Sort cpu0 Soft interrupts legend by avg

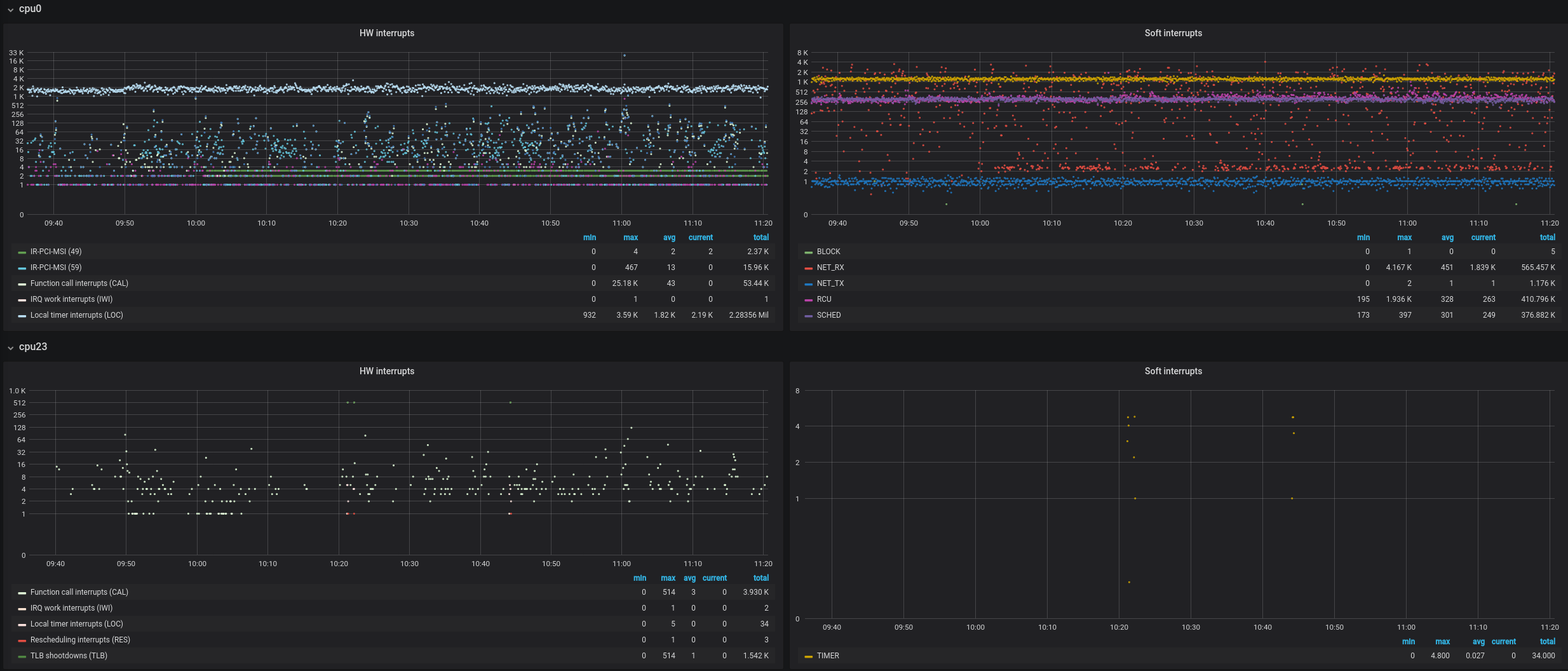click(x=1447, y=238)
